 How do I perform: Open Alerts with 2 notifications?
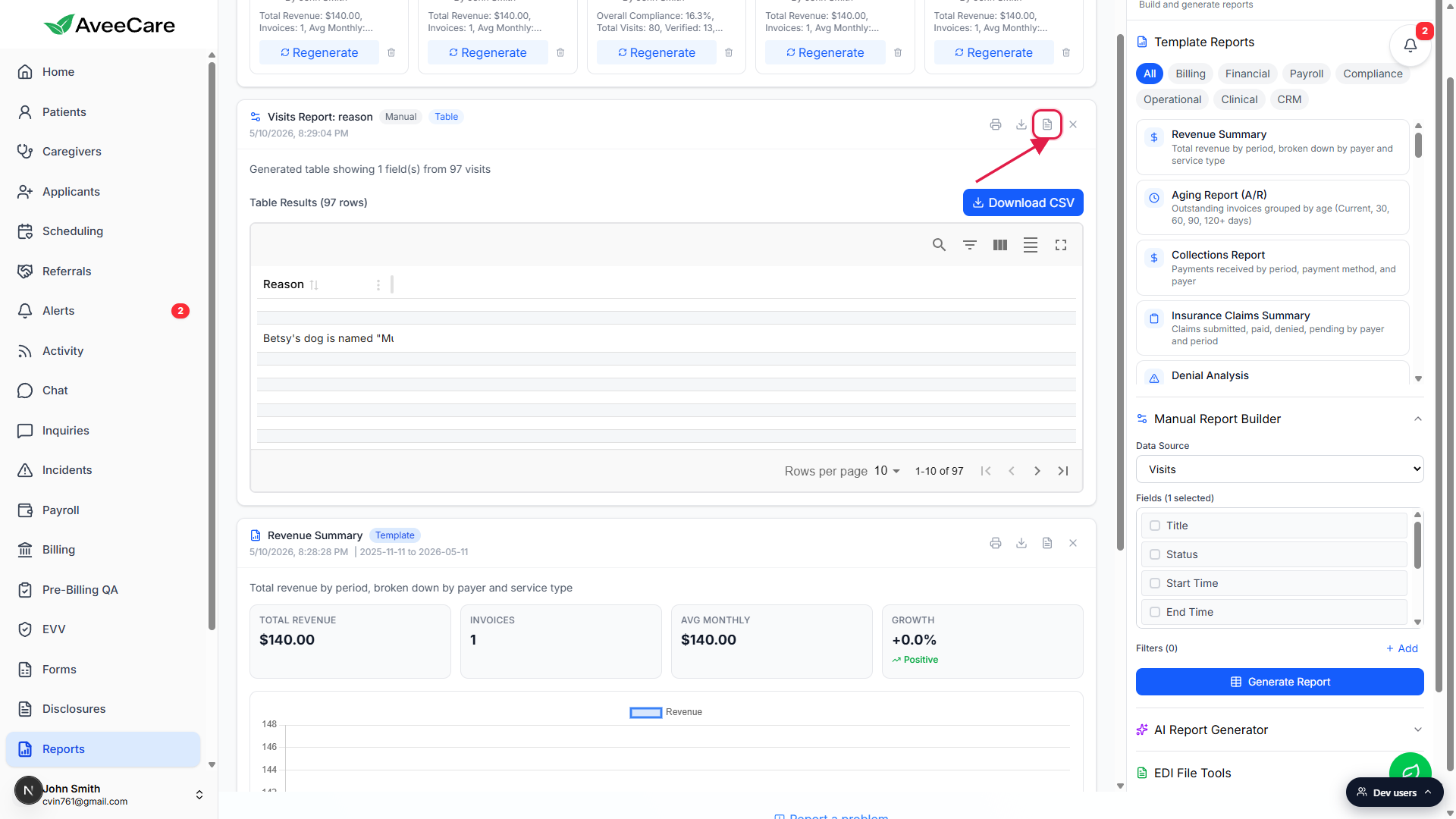click(x=103, y=311)
